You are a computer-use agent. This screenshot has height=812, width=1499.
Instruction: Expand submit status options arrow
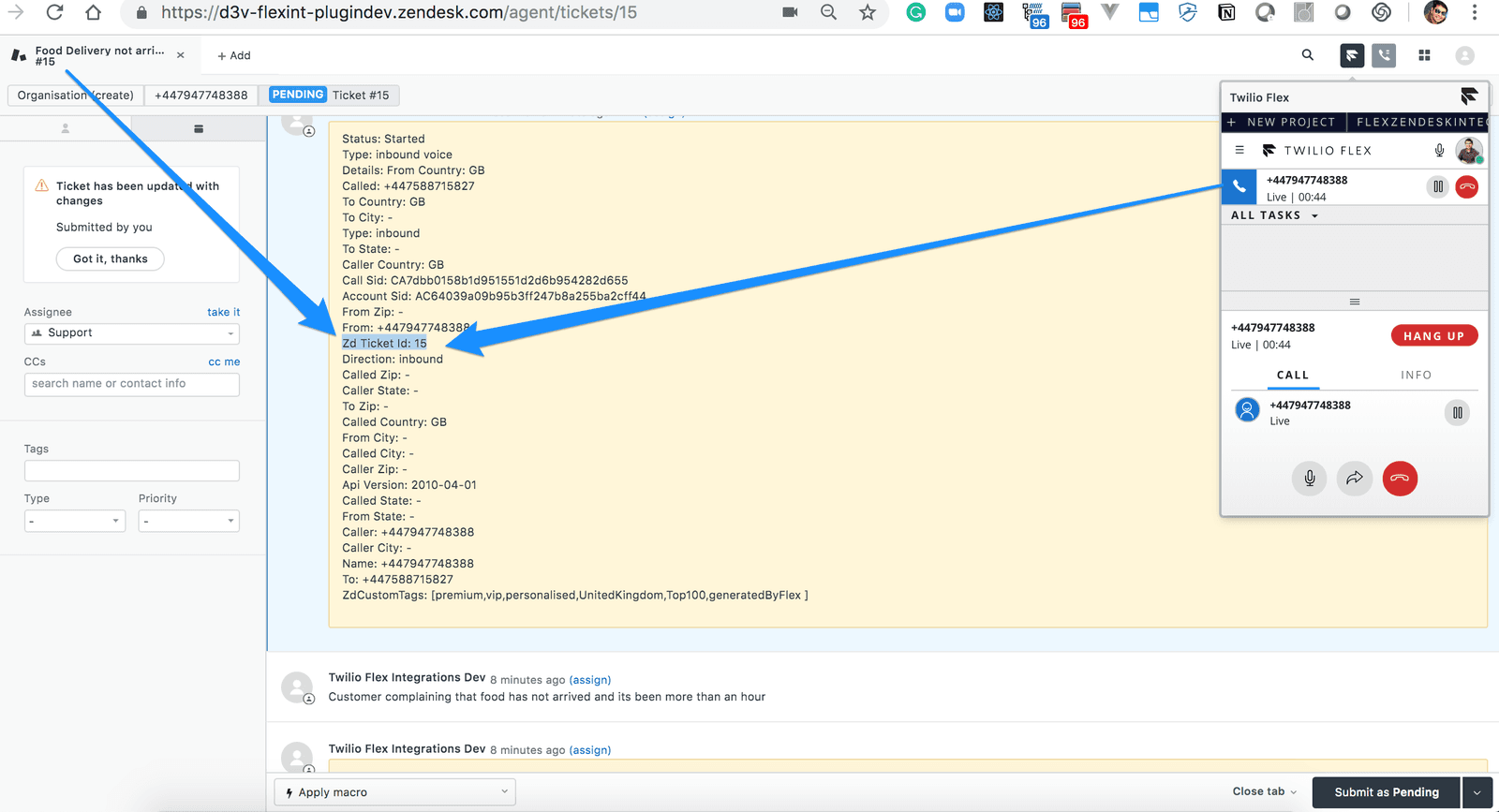tap(1477, 792)
